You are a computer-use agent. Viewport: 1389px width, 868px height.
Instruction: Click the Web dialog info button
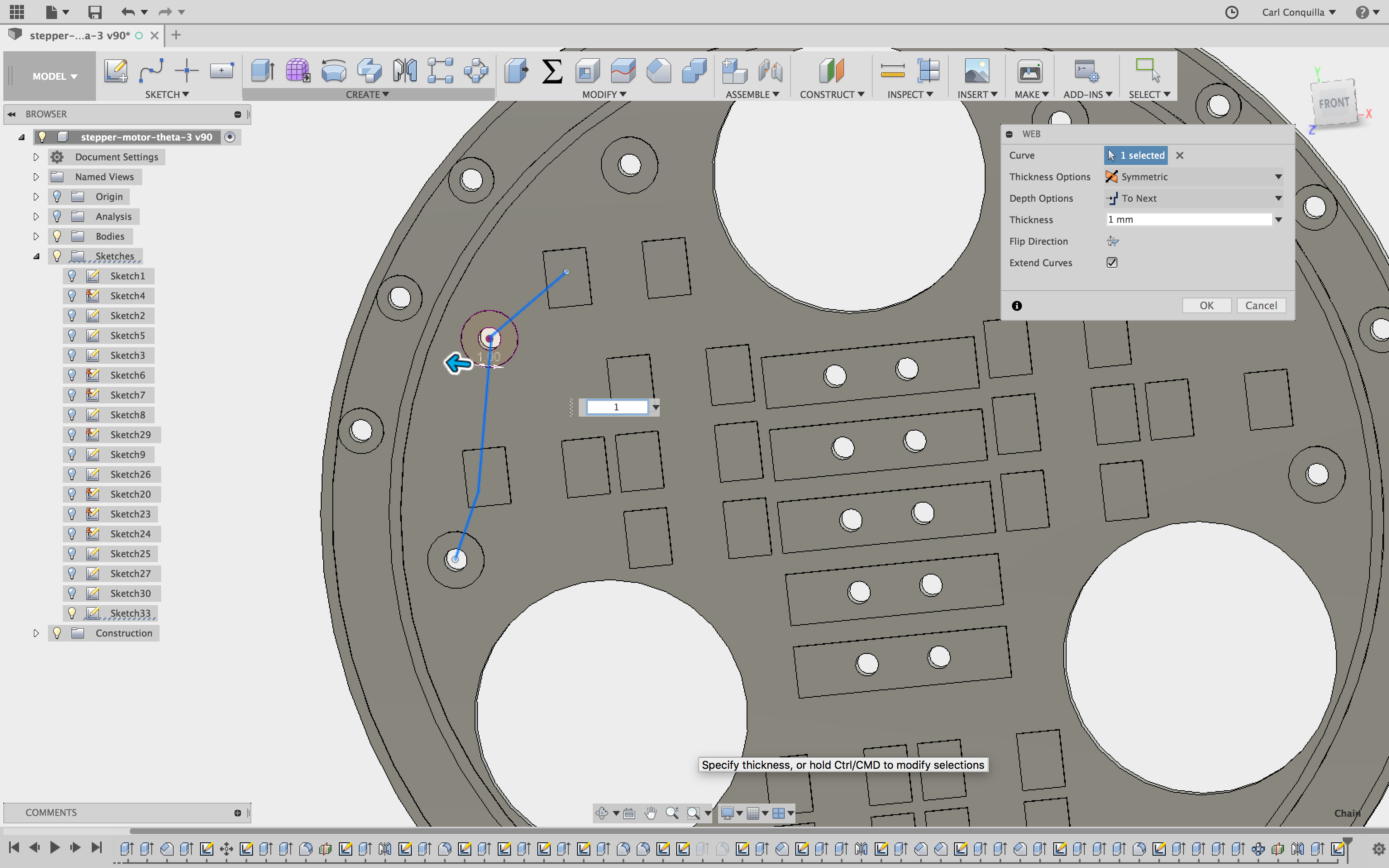[1017, 306]
